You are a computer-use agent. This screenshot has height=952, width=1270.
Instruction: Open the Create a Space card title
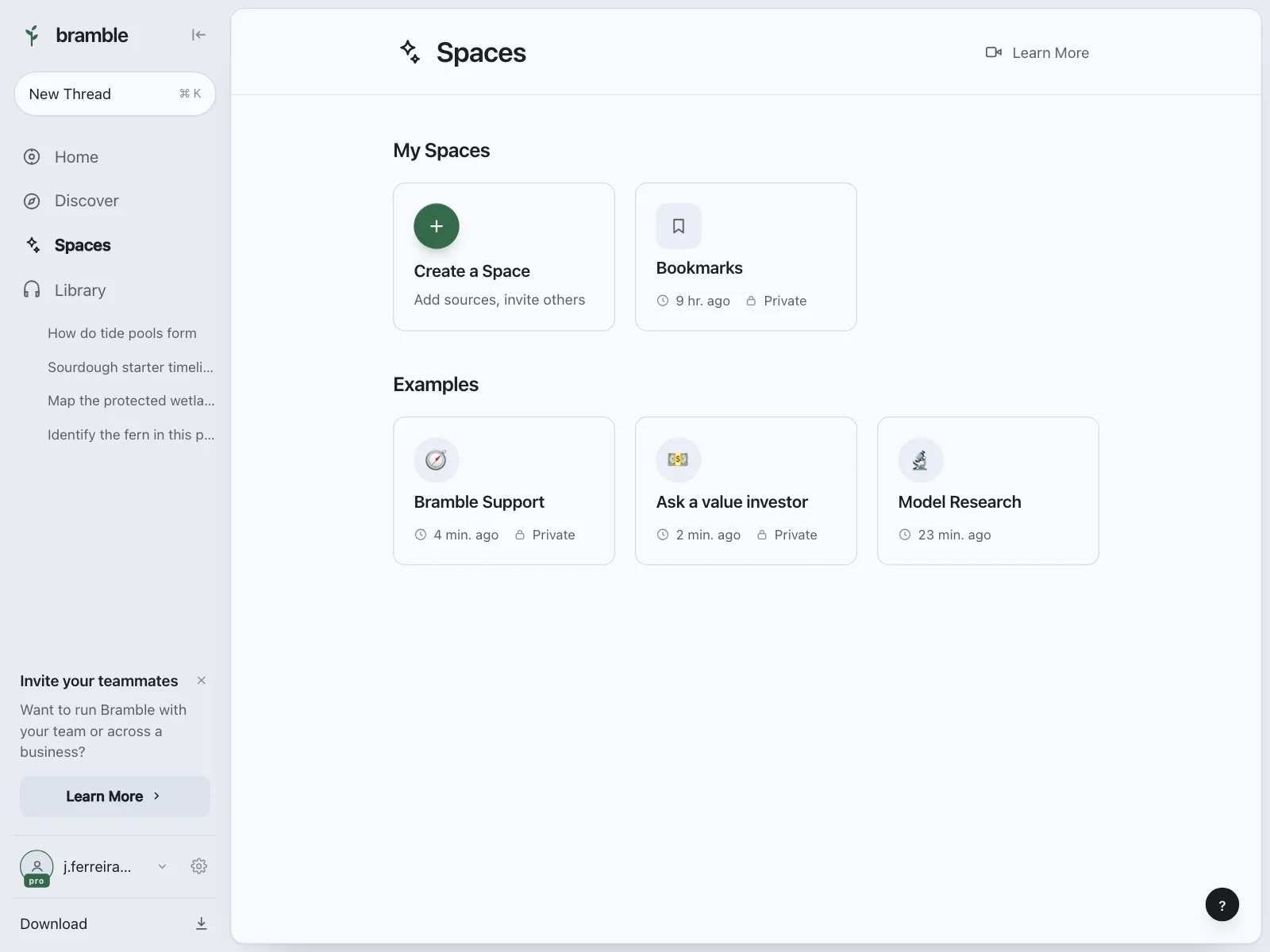[x=471, y=271]
